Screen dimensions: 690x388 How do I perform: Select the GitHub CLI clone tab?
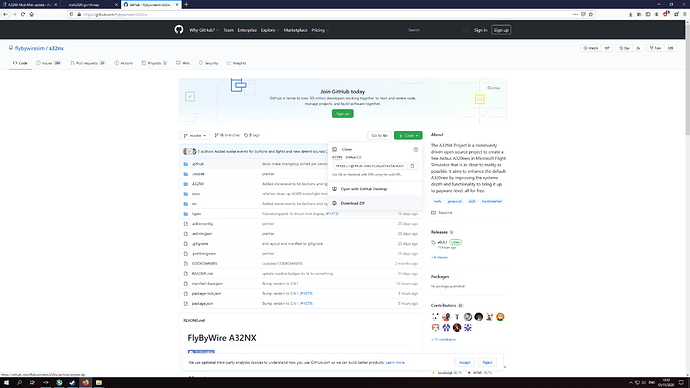(x=353, y=157)
